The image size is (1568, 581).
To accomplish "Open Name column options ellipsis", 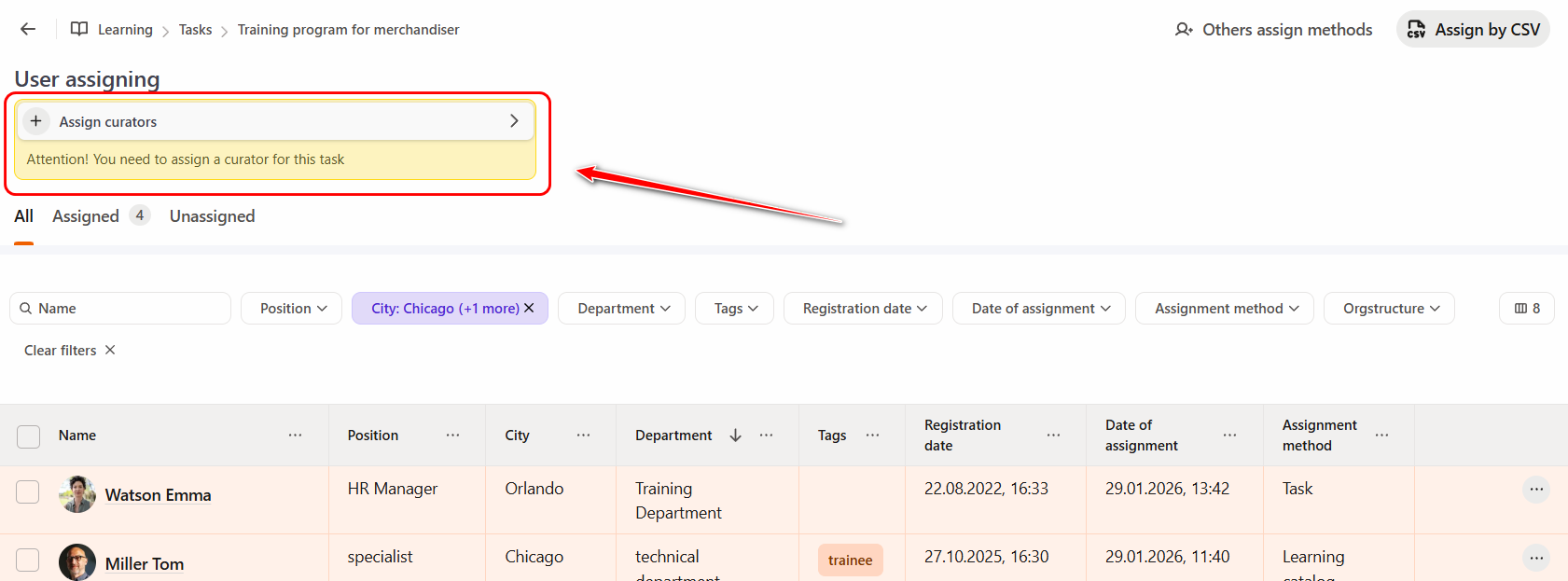I will pos(295,436).
